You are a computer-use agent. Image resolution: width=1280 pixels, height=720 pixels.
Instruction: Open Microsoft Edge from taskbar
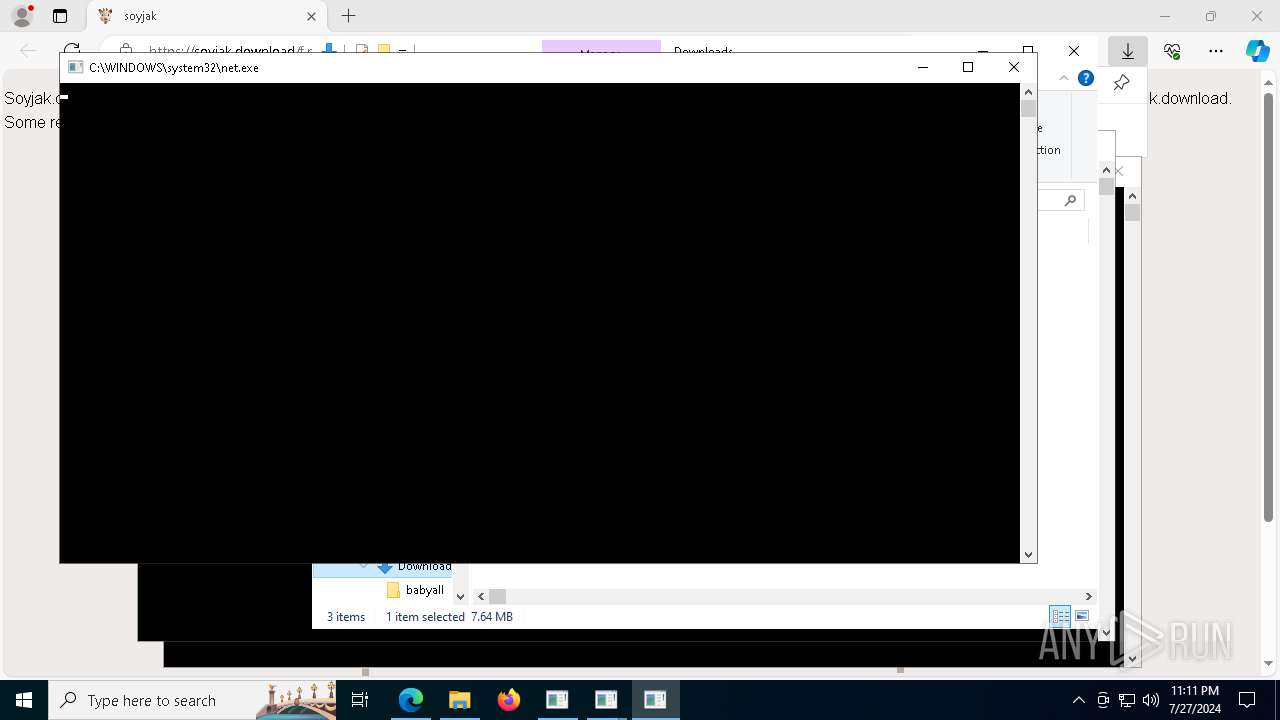coord(411,700)
